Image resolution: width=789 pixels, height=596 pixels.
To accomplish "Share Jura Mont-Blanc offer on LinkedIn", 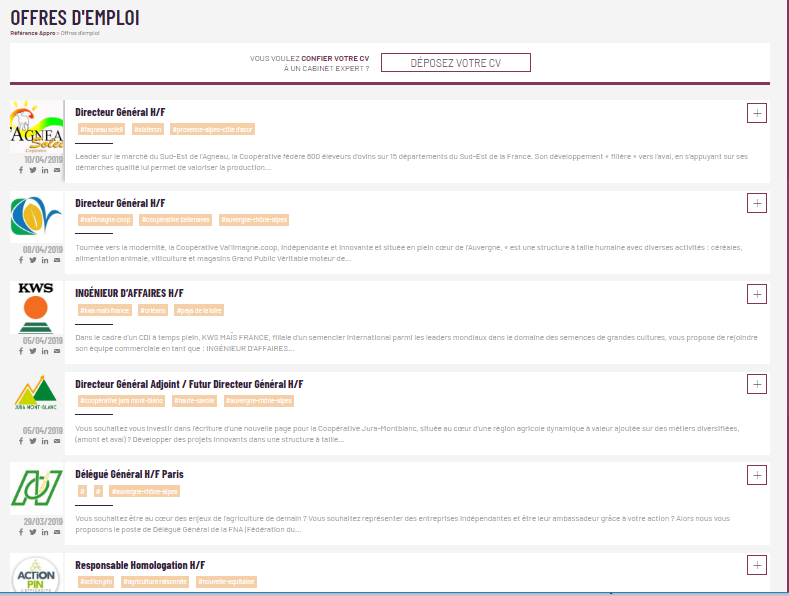I will (45, 441).
